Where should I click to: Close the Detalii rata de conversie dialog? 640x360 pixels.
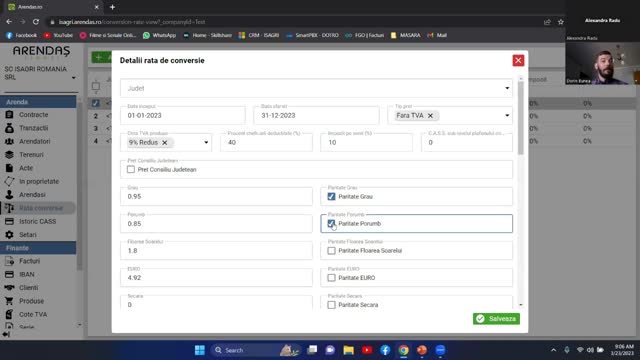pyautogui.click(x=518, y=60)
